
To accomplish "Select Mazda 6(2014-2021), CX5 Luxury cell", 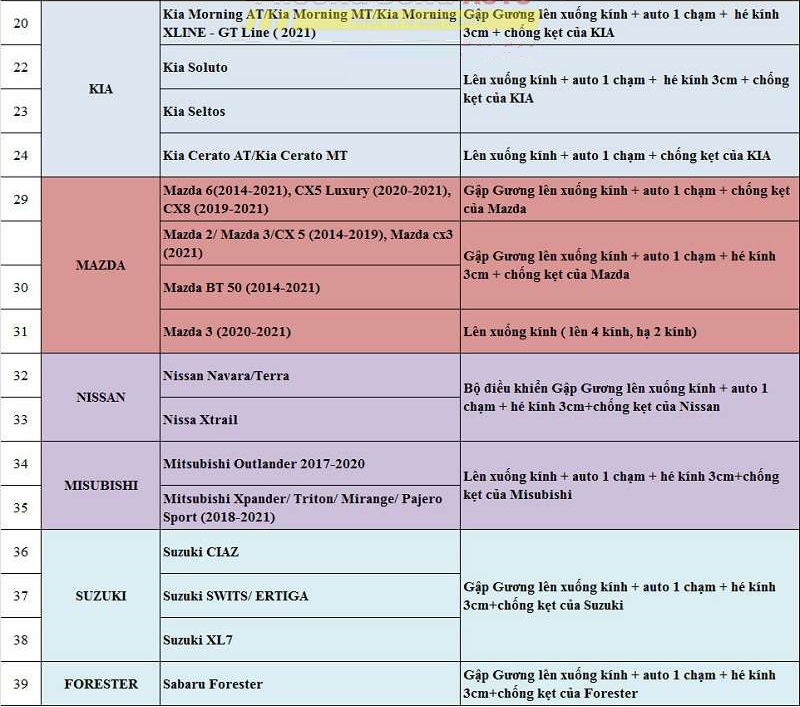I will (x=310, y=199).
